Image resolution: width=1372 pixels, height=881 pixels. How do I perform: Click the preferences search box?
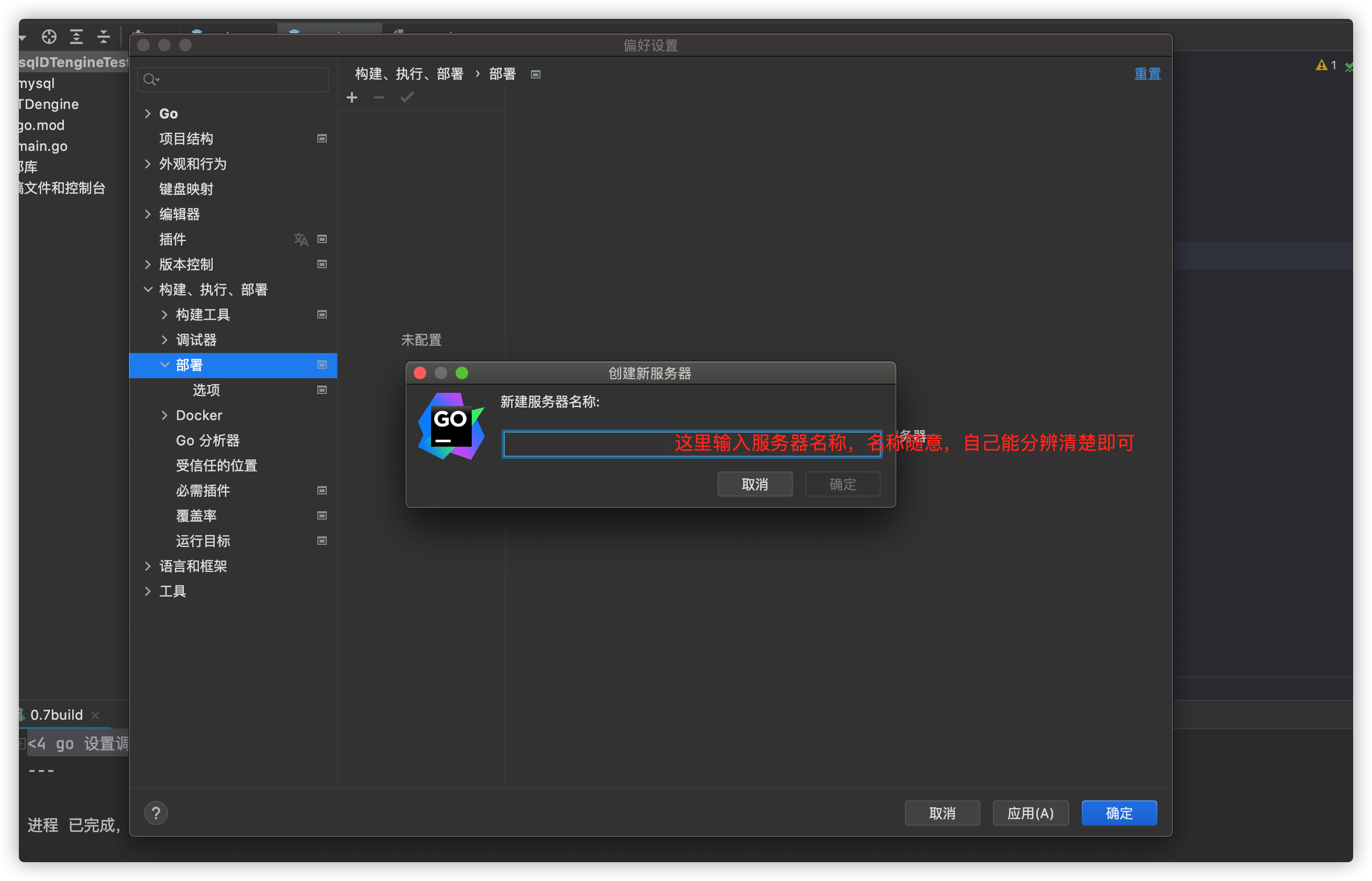pyautogui.click(x=240, y=80)
